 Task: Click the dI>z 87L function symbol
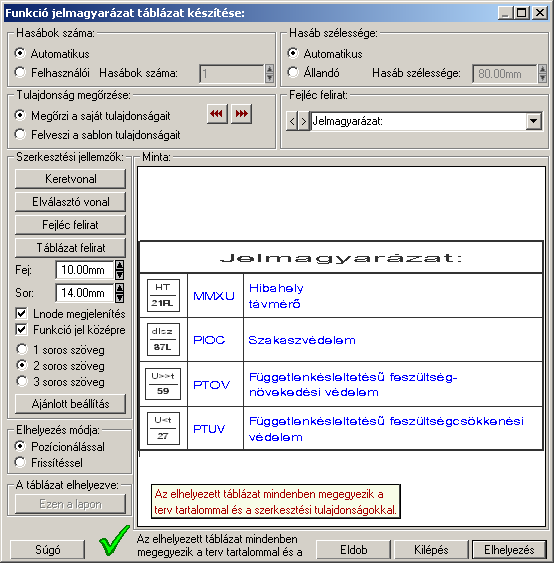(163, 339)
